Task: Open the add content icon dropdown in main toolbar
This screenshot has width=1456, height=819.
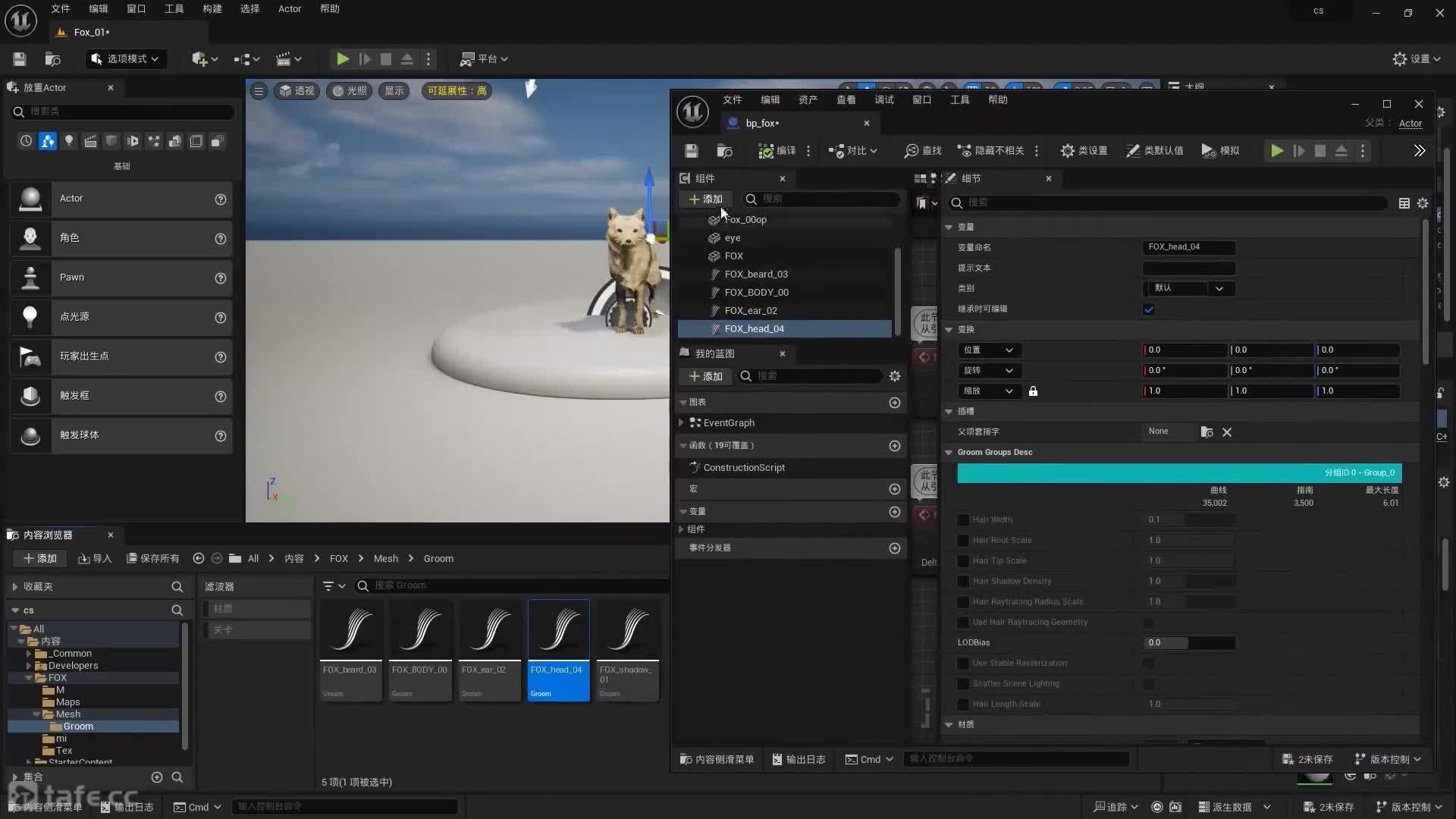Action: coord(205,59)
